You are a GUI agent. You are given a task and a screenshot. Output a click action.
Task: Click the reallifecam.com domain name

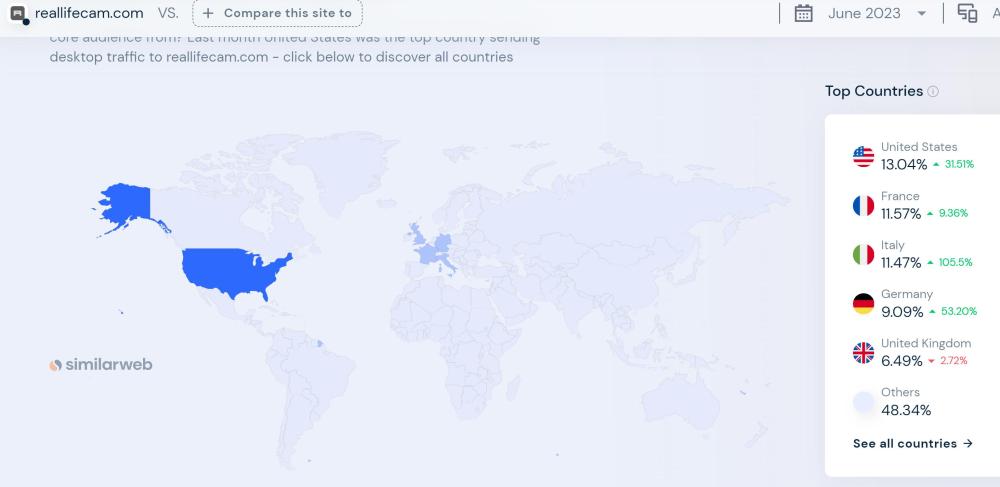[x=89, y=14]
